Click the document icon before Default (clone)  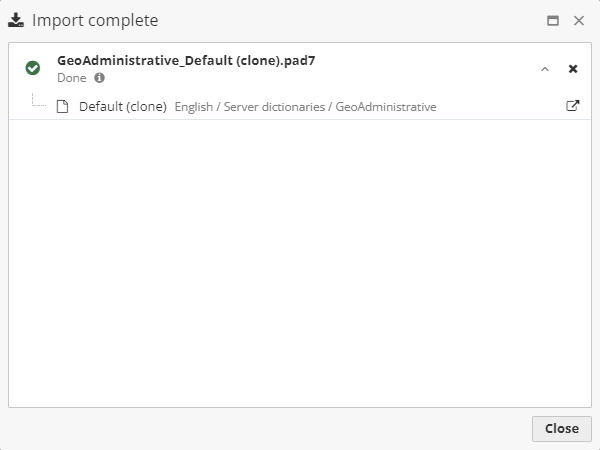click(62, 107)
